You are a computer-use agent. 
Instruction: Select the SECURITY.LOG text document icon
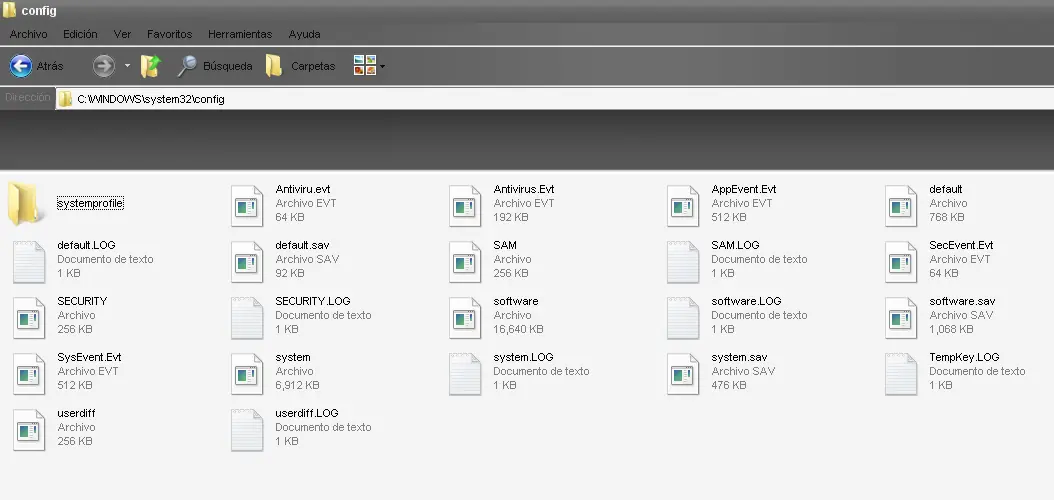[x=247, y=318]
